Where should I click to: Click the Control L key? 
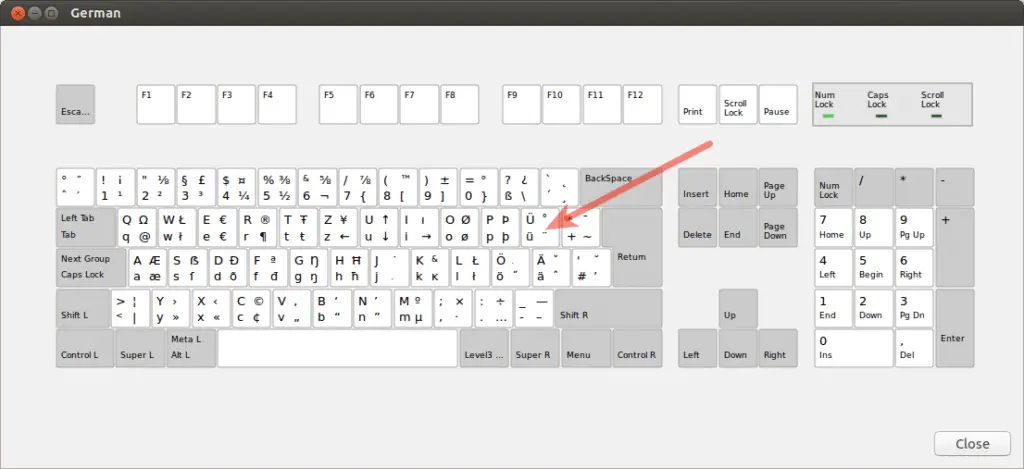coord(85,348)
